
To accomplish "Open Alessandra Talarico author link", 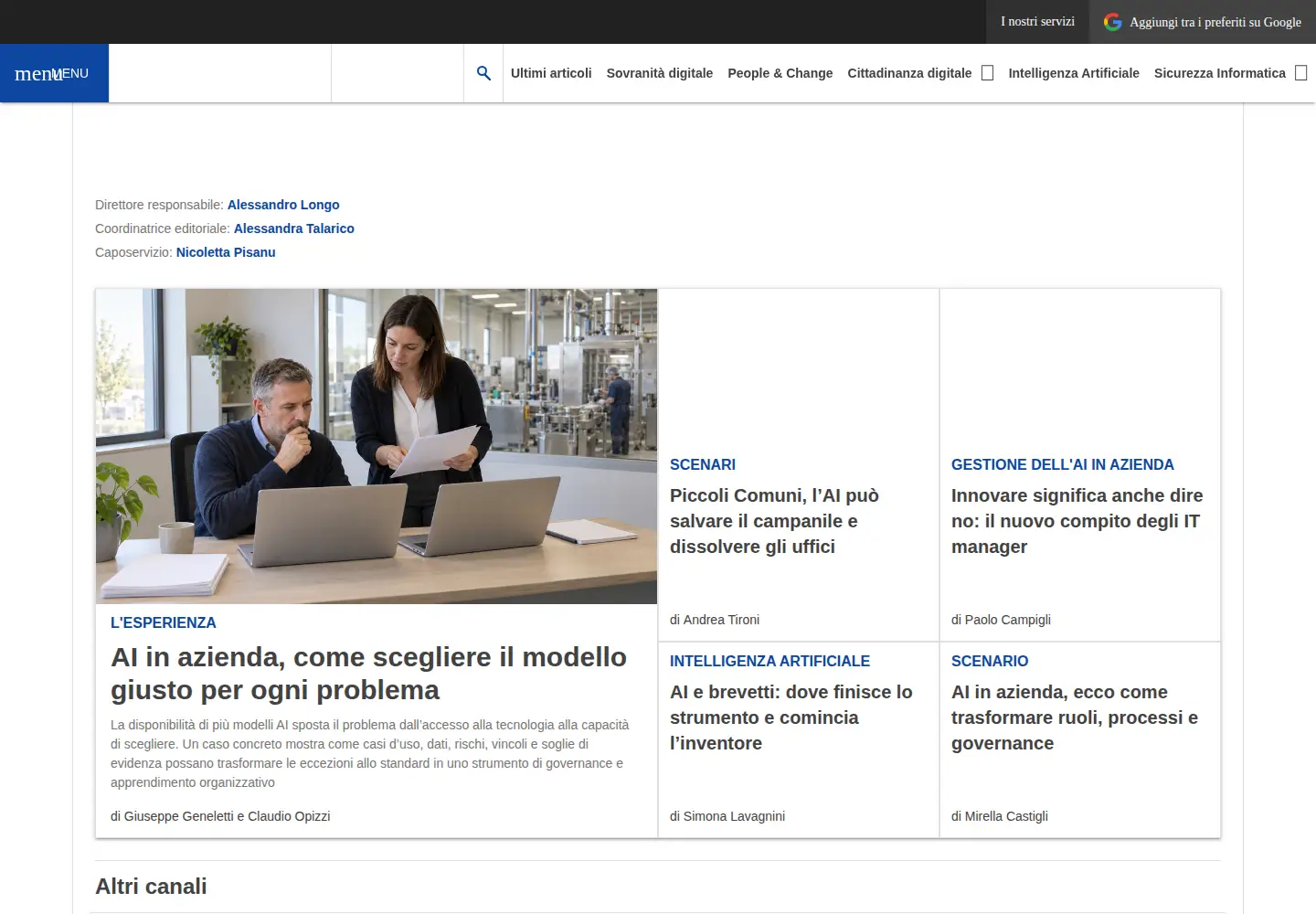I will pyautogui.click(x=294, y=228).
